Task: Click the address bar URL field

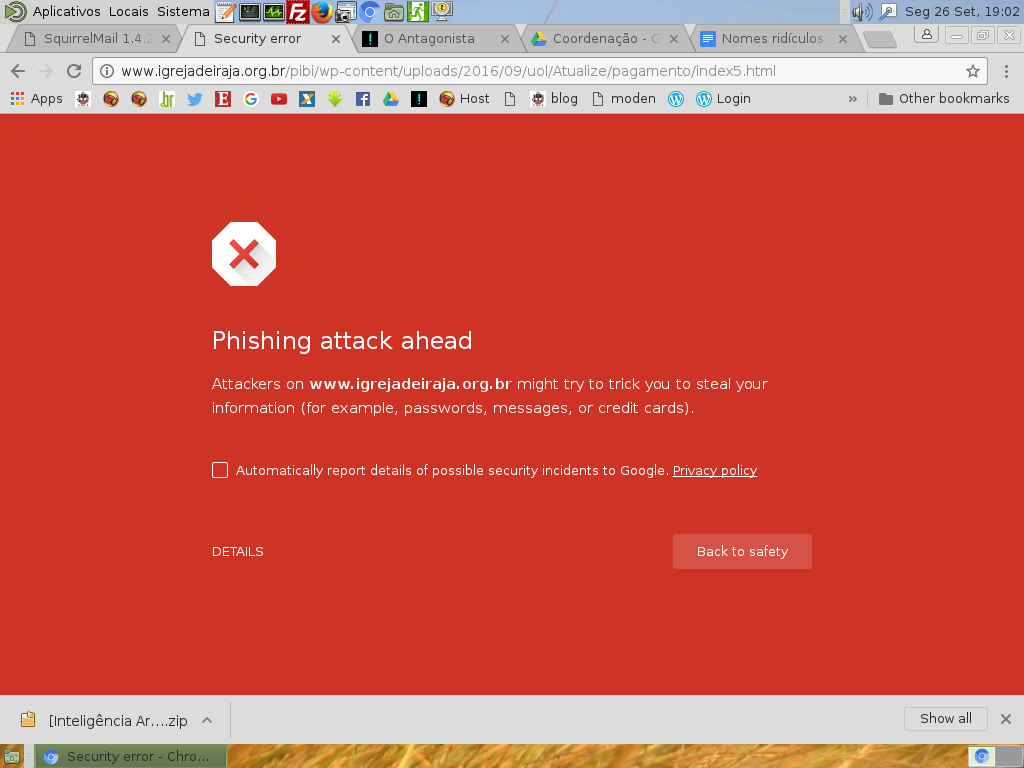Action: 539,71
